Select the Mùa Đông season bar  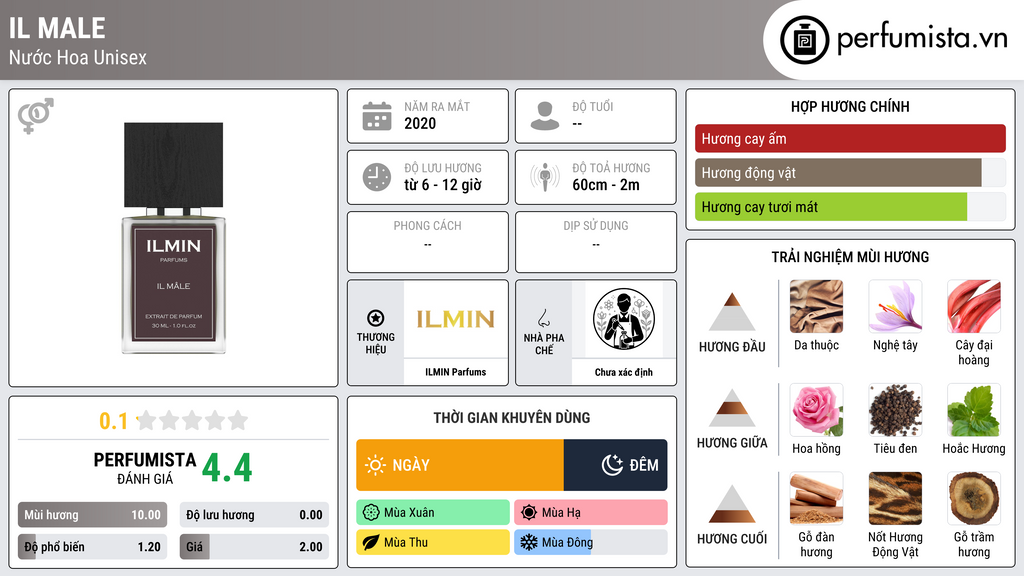[x=591, y=542]
